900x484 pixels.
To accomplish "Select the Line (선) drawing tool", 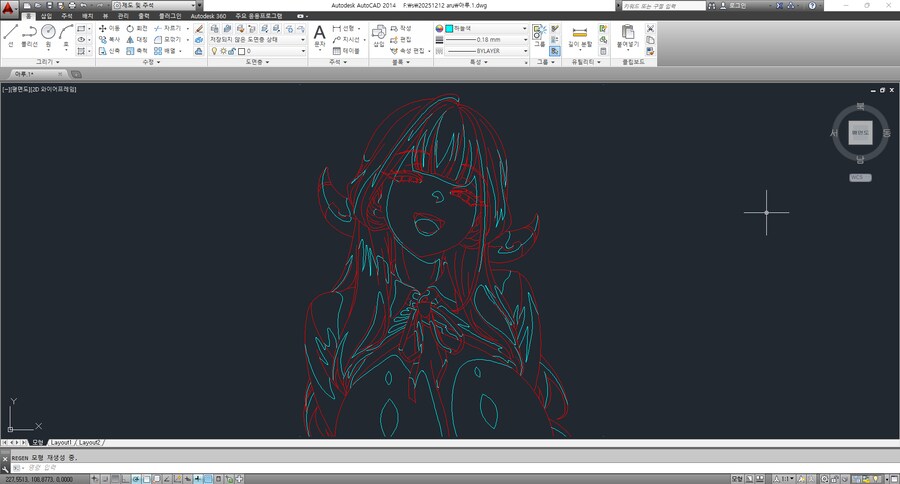I will coord(10,35).
